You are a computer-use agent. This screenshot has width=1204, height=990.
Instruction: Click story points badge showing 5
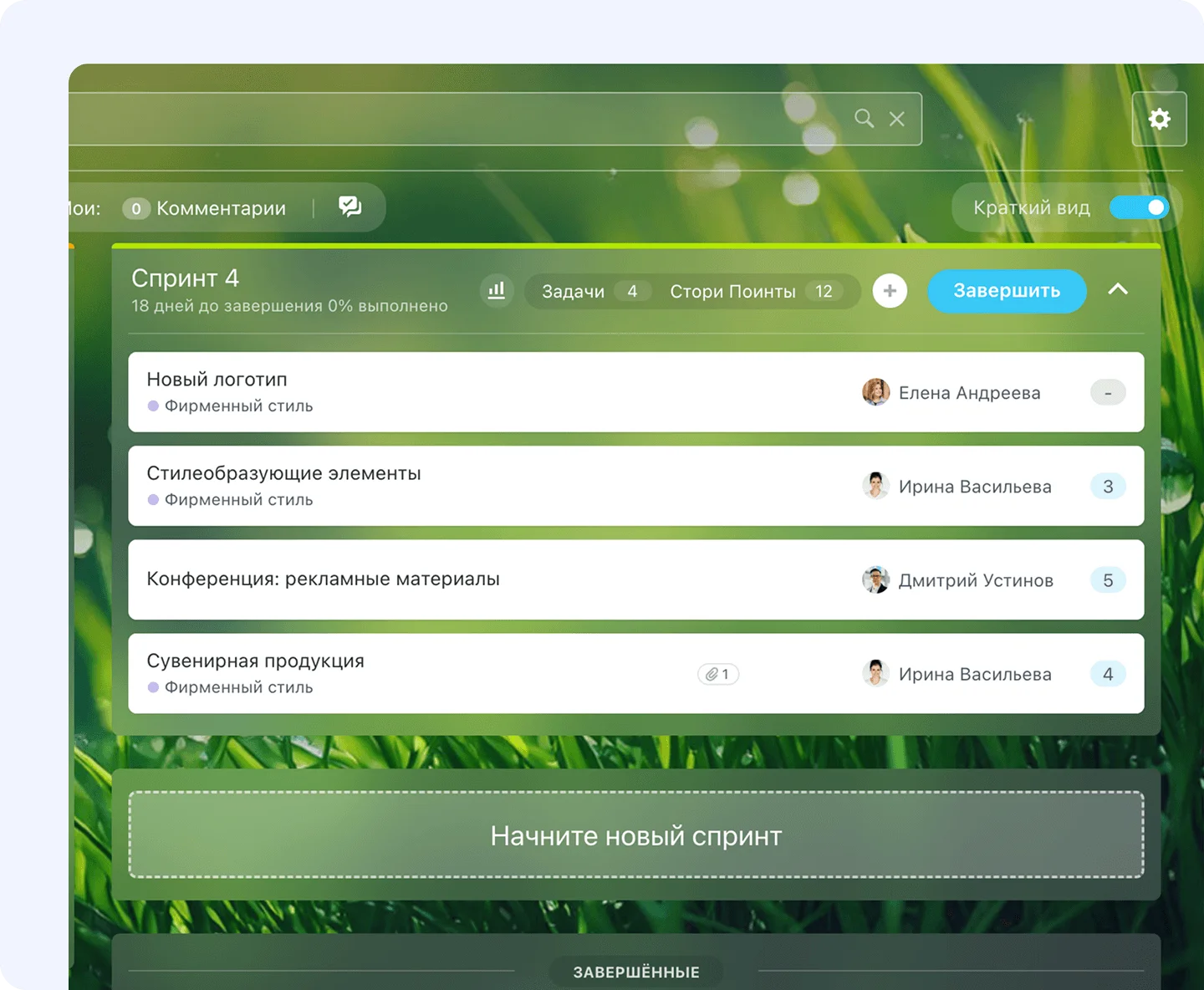tap(1108, 580)
